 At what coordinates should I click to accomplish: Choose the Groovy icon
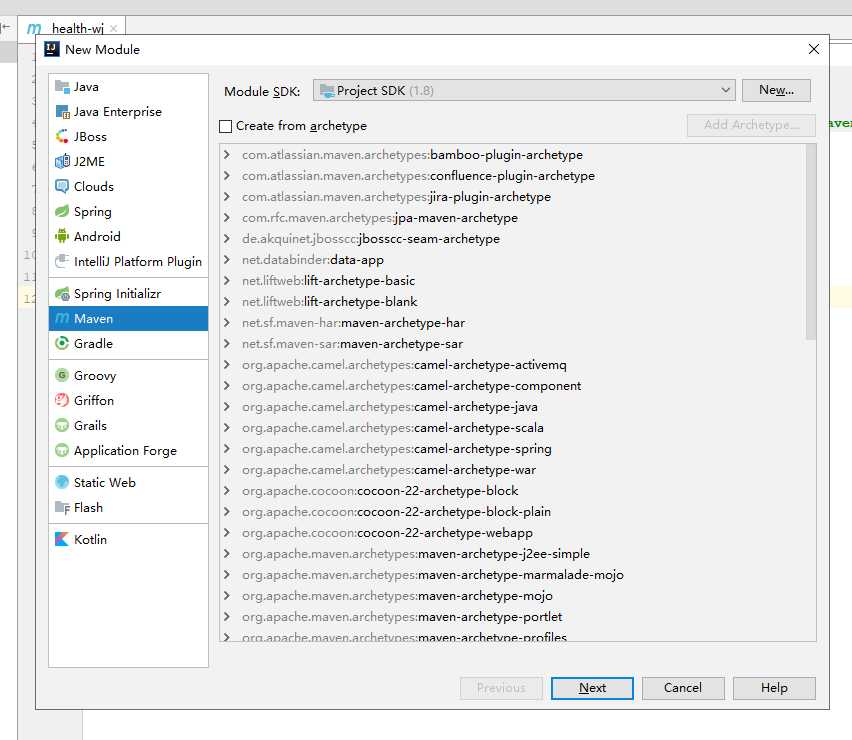(62, 375)
